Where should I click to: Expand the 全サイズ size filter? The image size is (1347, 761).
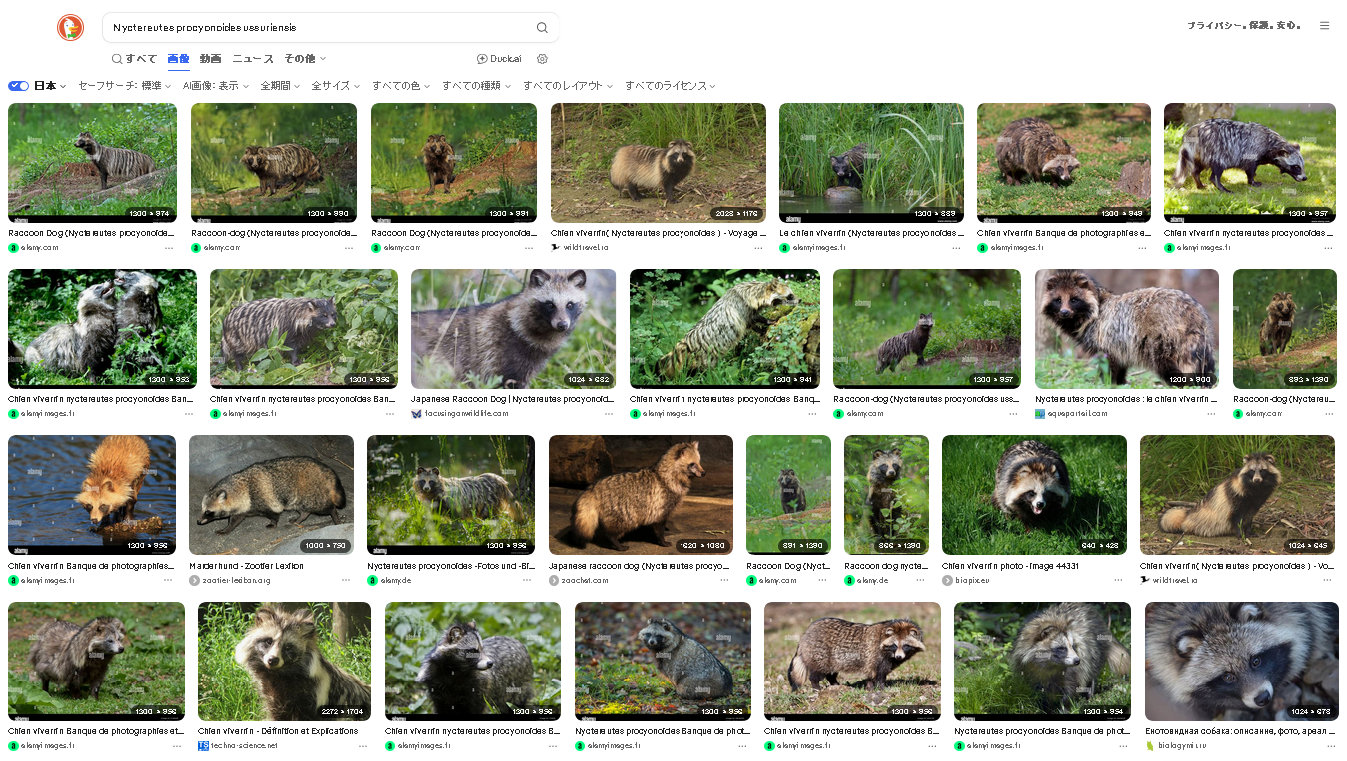click(x=335, y=86)
